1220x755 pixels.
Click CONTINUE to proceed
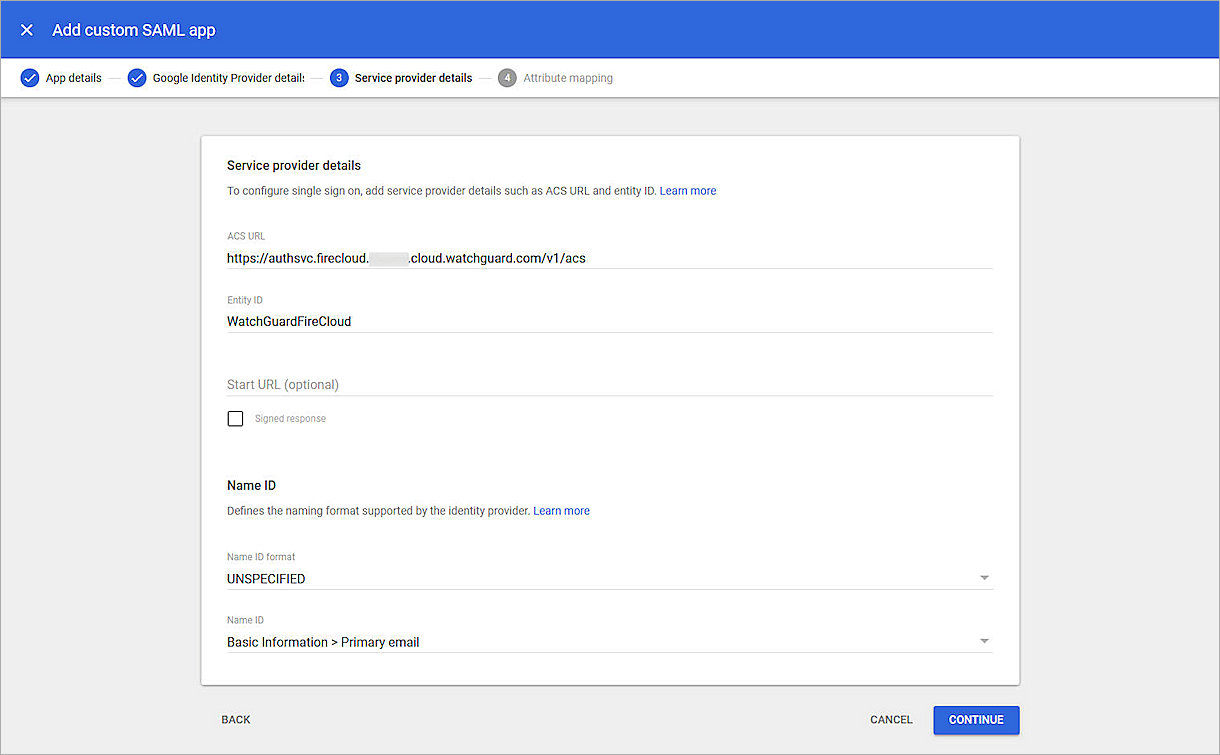pos(975,719)
